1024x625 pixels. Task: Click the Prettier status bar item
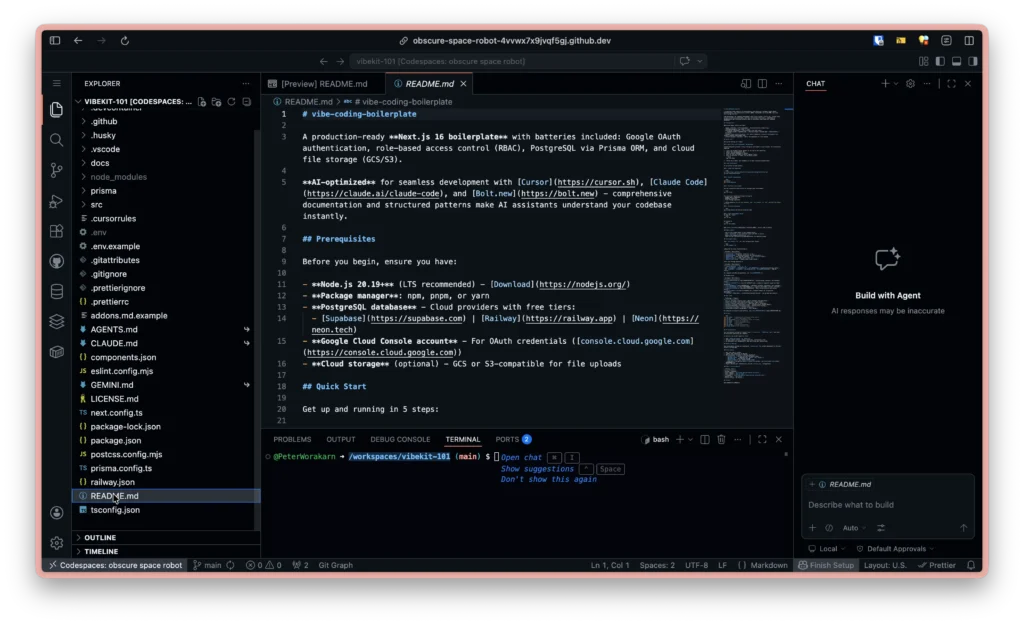(936, 566)
